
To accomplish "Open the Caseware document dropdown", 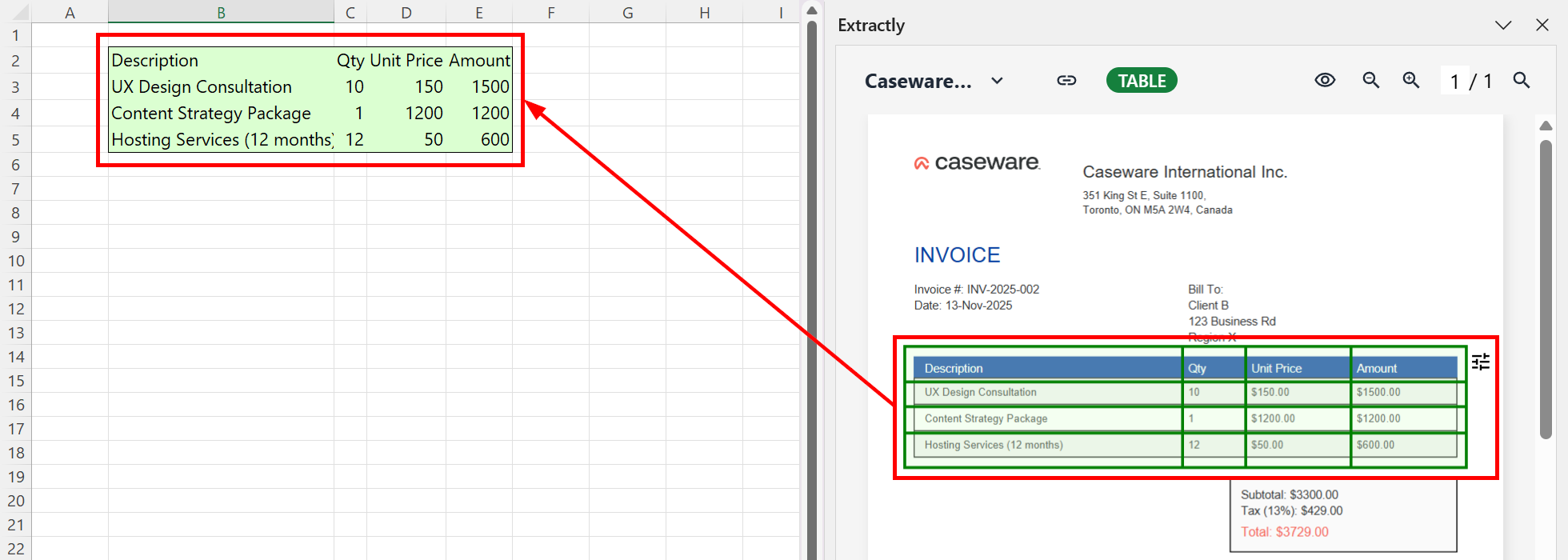I will (x=997, y=81).
